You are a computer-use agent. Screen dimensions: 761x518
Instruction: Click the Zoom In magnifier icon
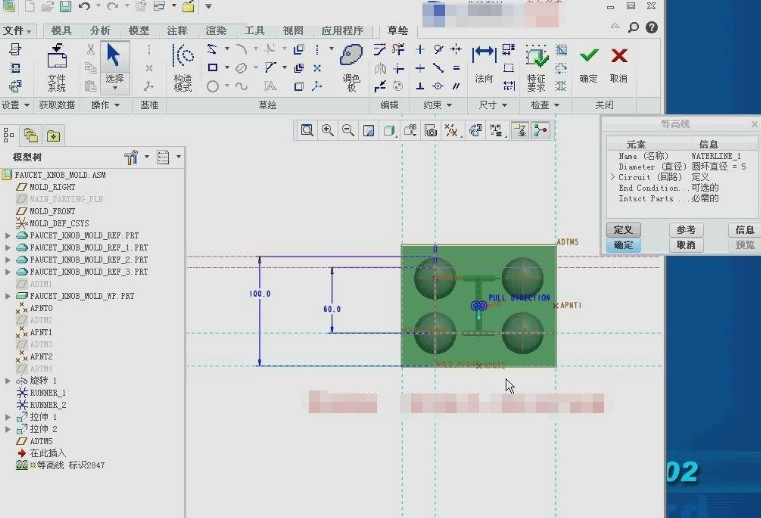pos(328,130)
